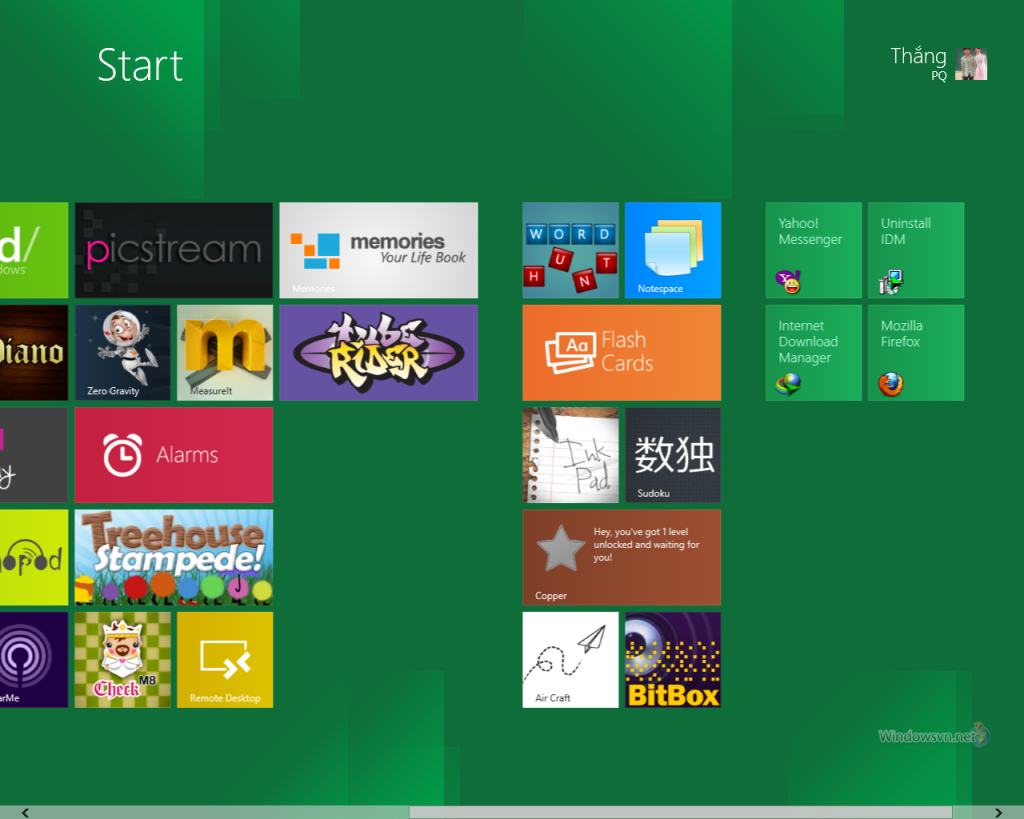
Task: Open the Flash Cards tile
Action: (622, 353)
